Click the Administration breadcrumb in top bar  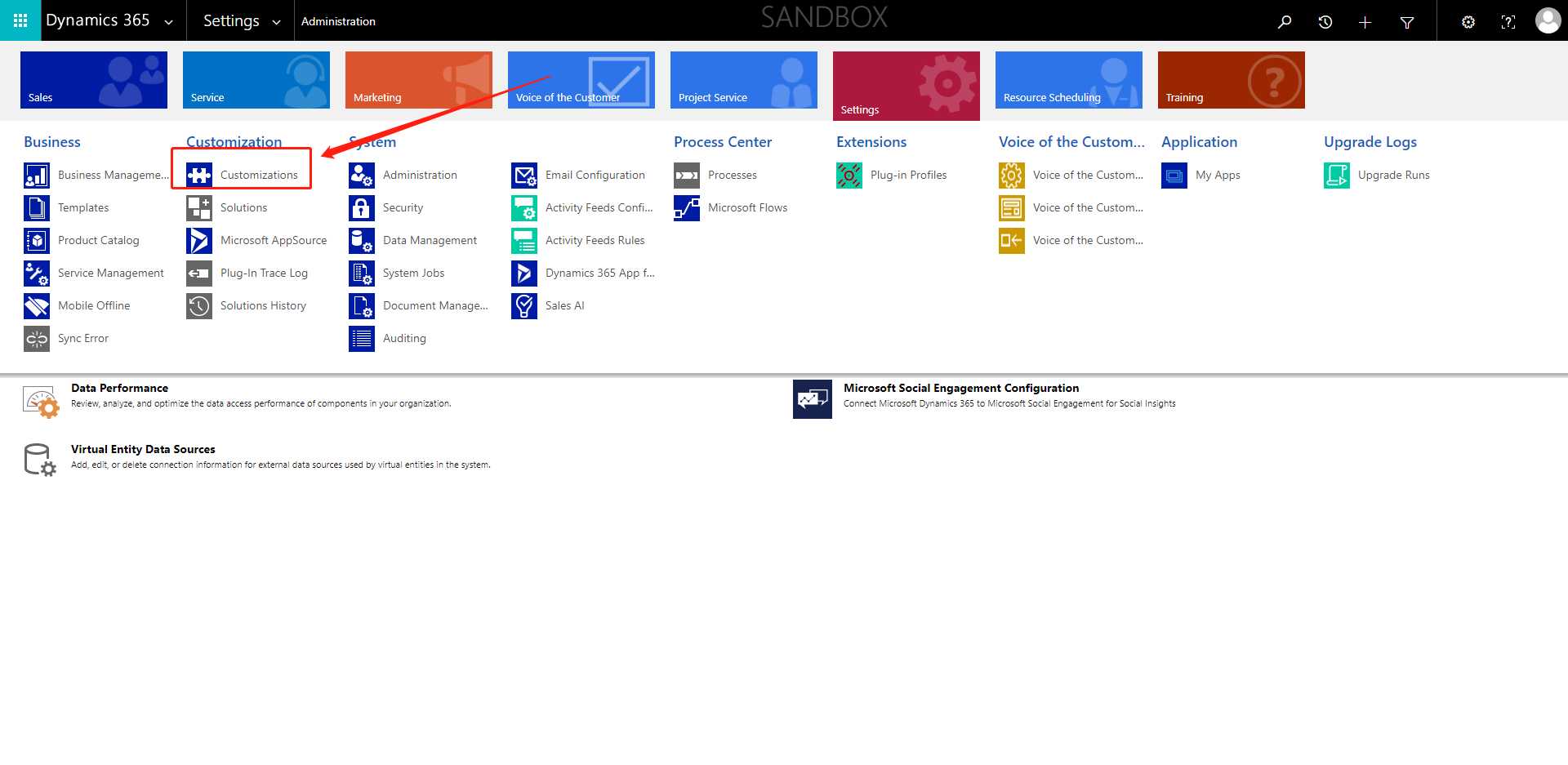pos(338,21)
